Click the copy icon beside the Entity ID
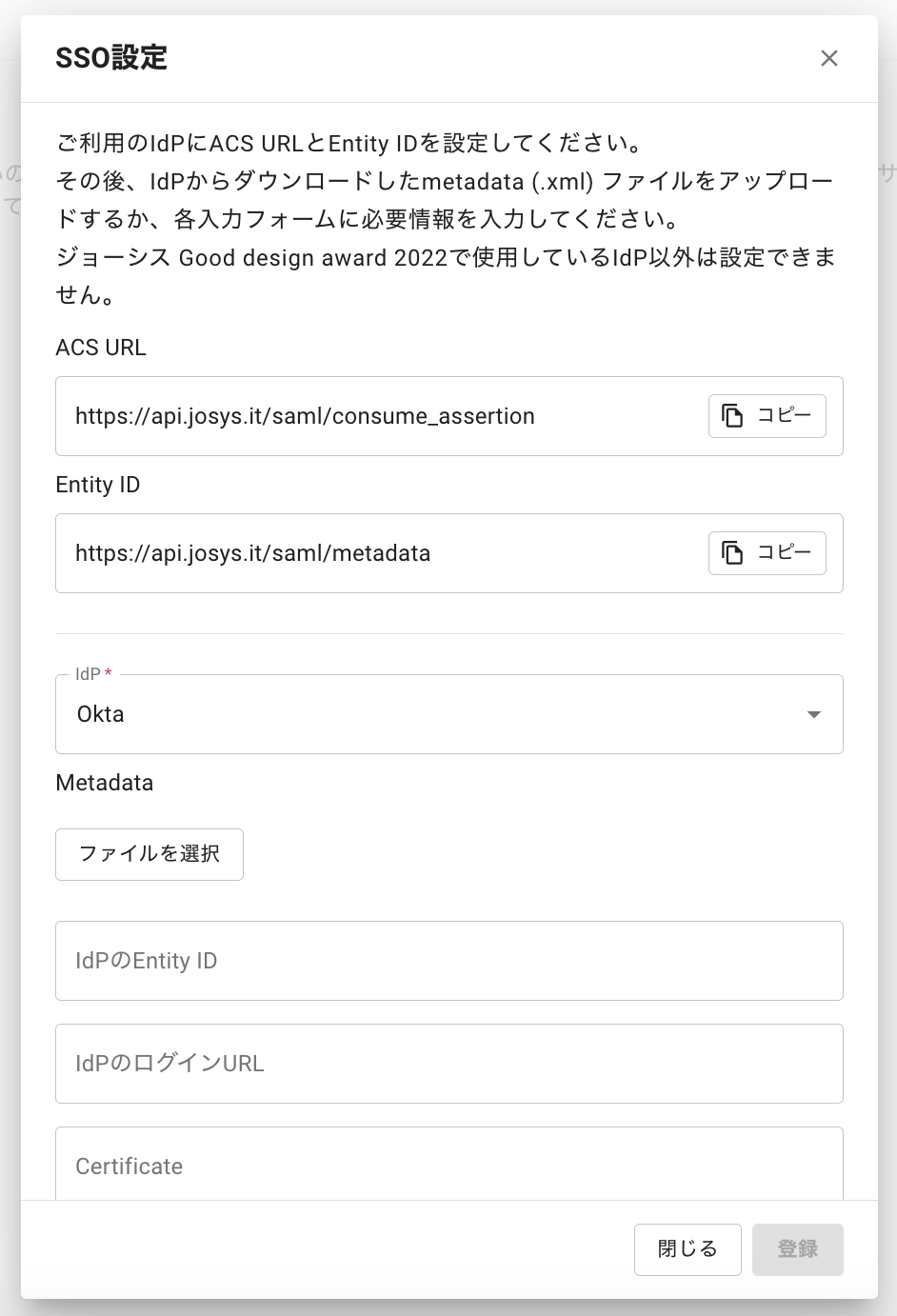The width and height of the screenshot is (897, 1316). click(x=732, y=553)
